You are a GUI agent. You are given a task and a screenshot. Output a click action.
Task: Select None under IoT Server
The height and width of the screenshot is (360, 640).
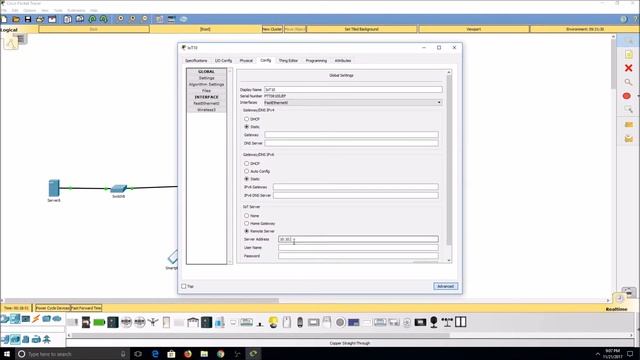(247, 216)
